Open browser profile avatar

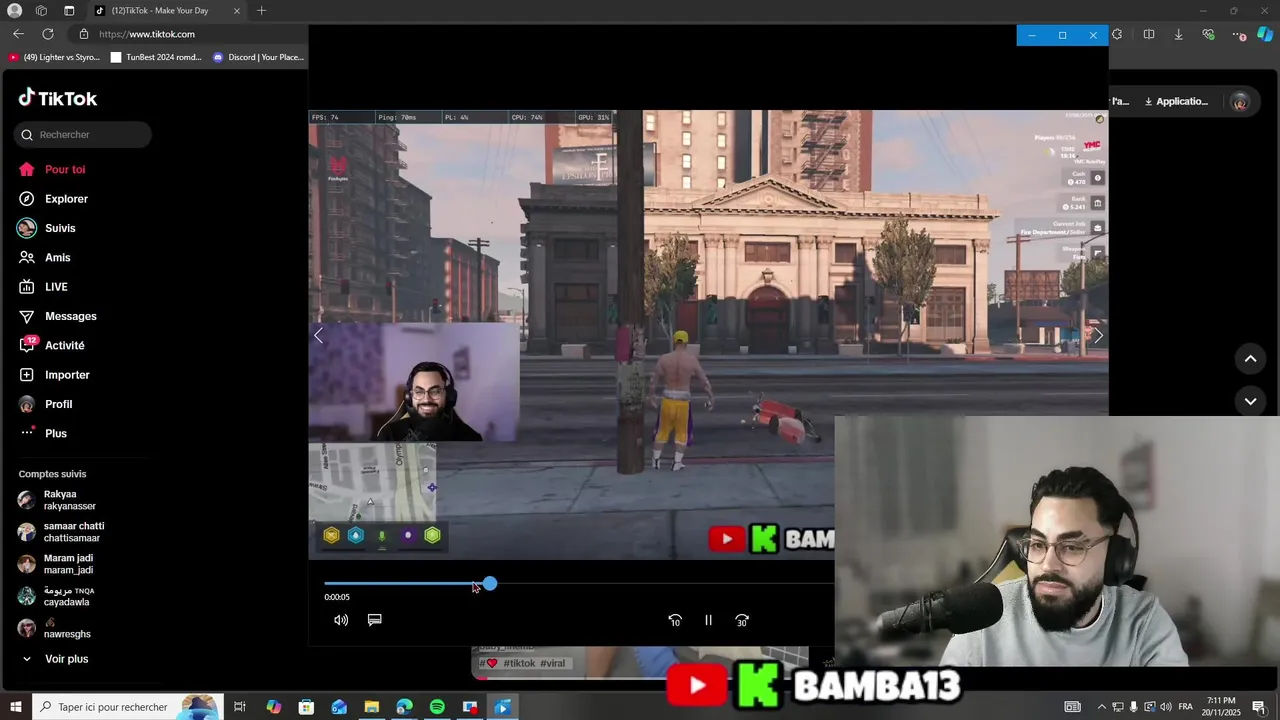[x=15, y=11]
